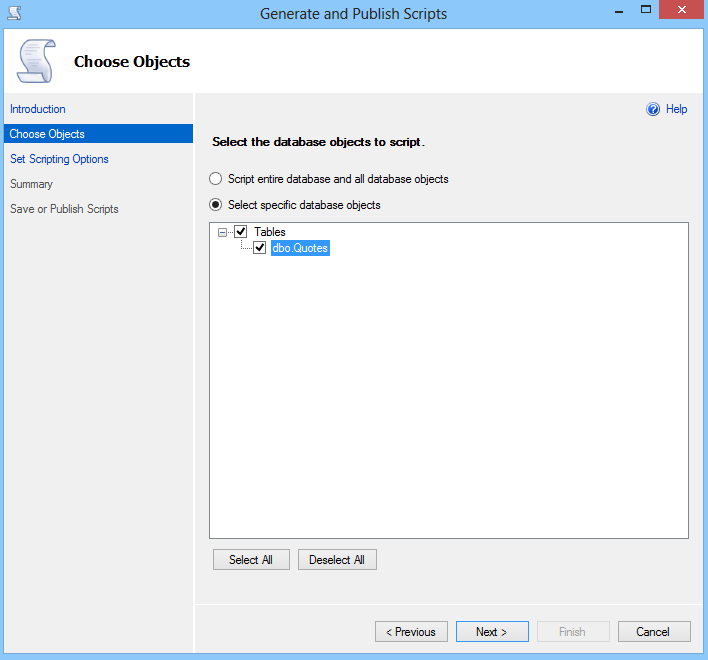The image size is (708, 660).
Task: Click the blue Help question-mark icon
Action: 652,109
